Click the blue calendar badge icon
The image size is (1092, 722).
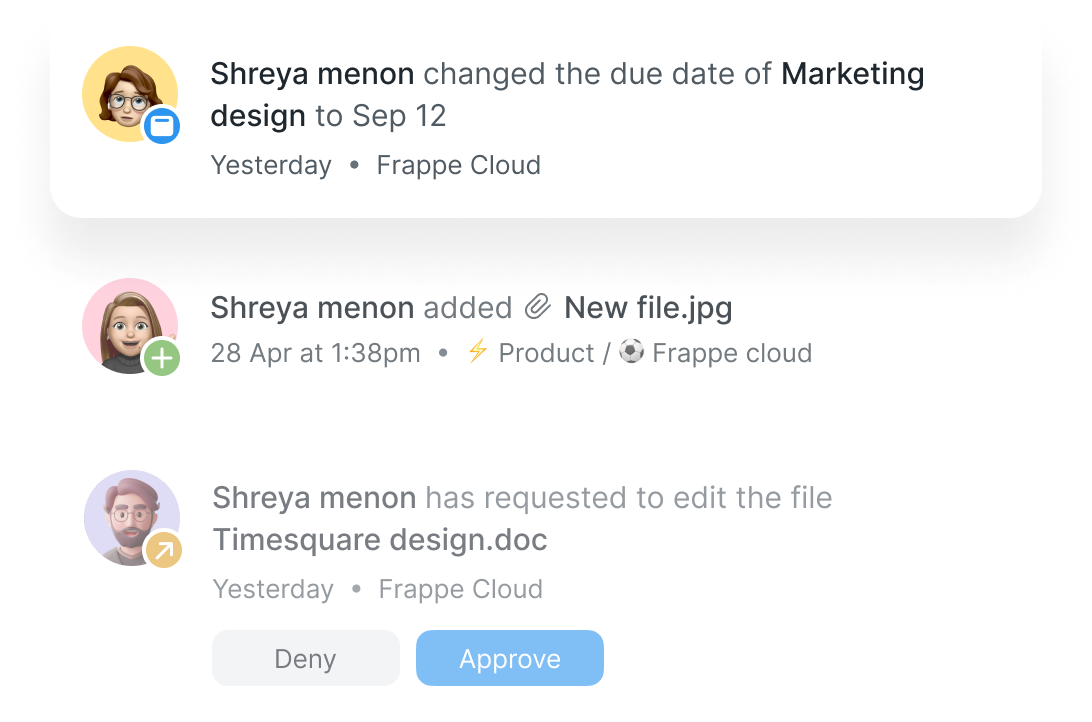[x=162, y=126]
